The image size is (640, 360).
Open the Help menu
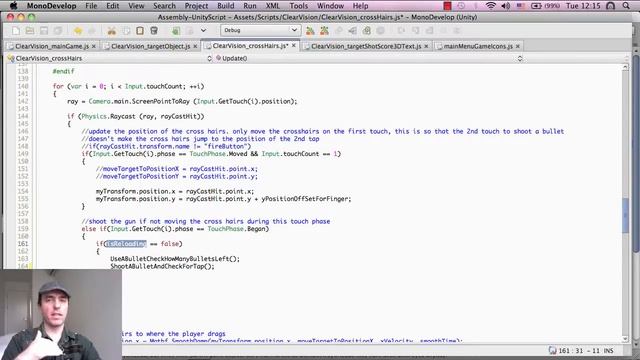[x=360, y=6]
